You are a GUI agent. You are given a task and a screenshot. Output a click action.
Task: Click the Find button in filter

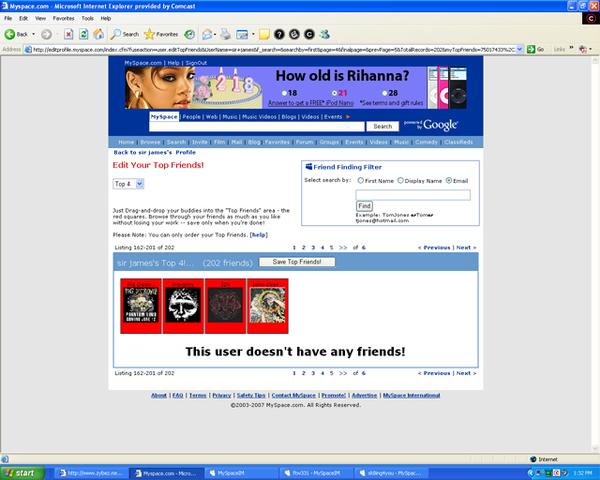point(364,206)
